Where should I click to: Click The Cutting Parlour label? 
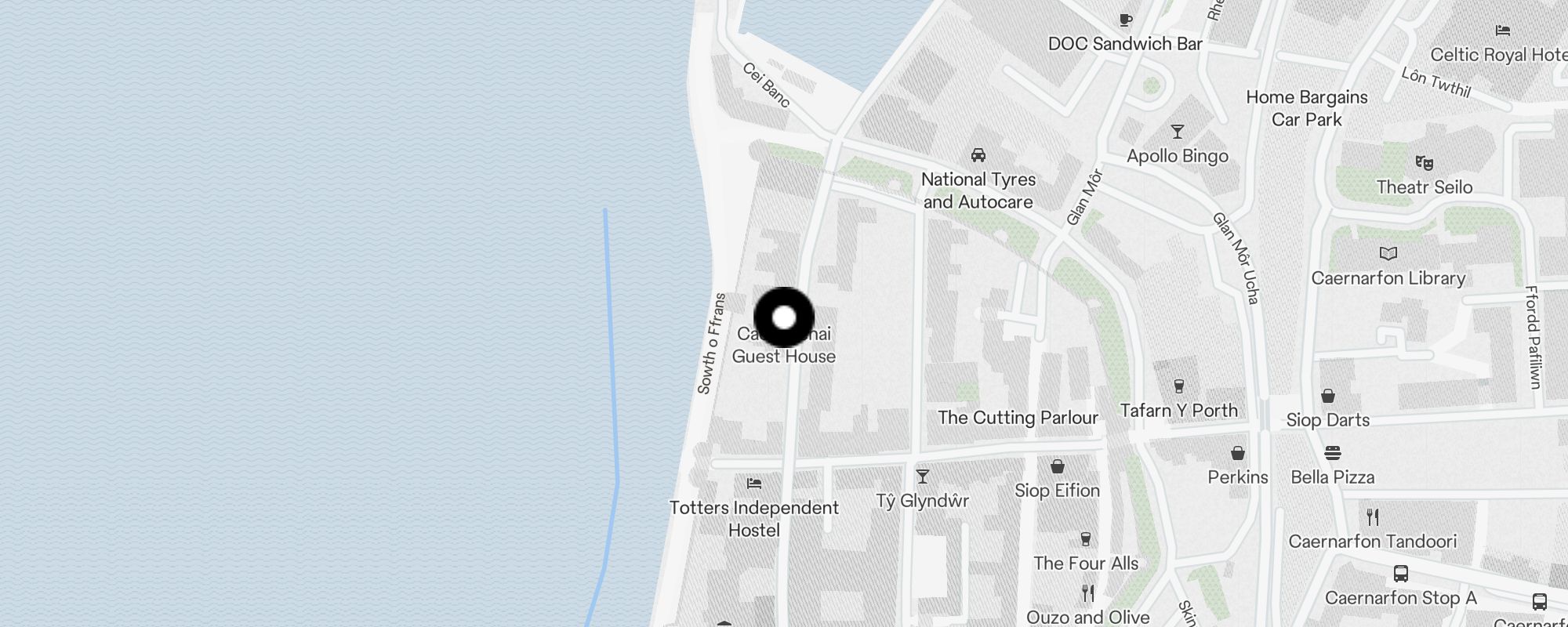pos(1018,418)
